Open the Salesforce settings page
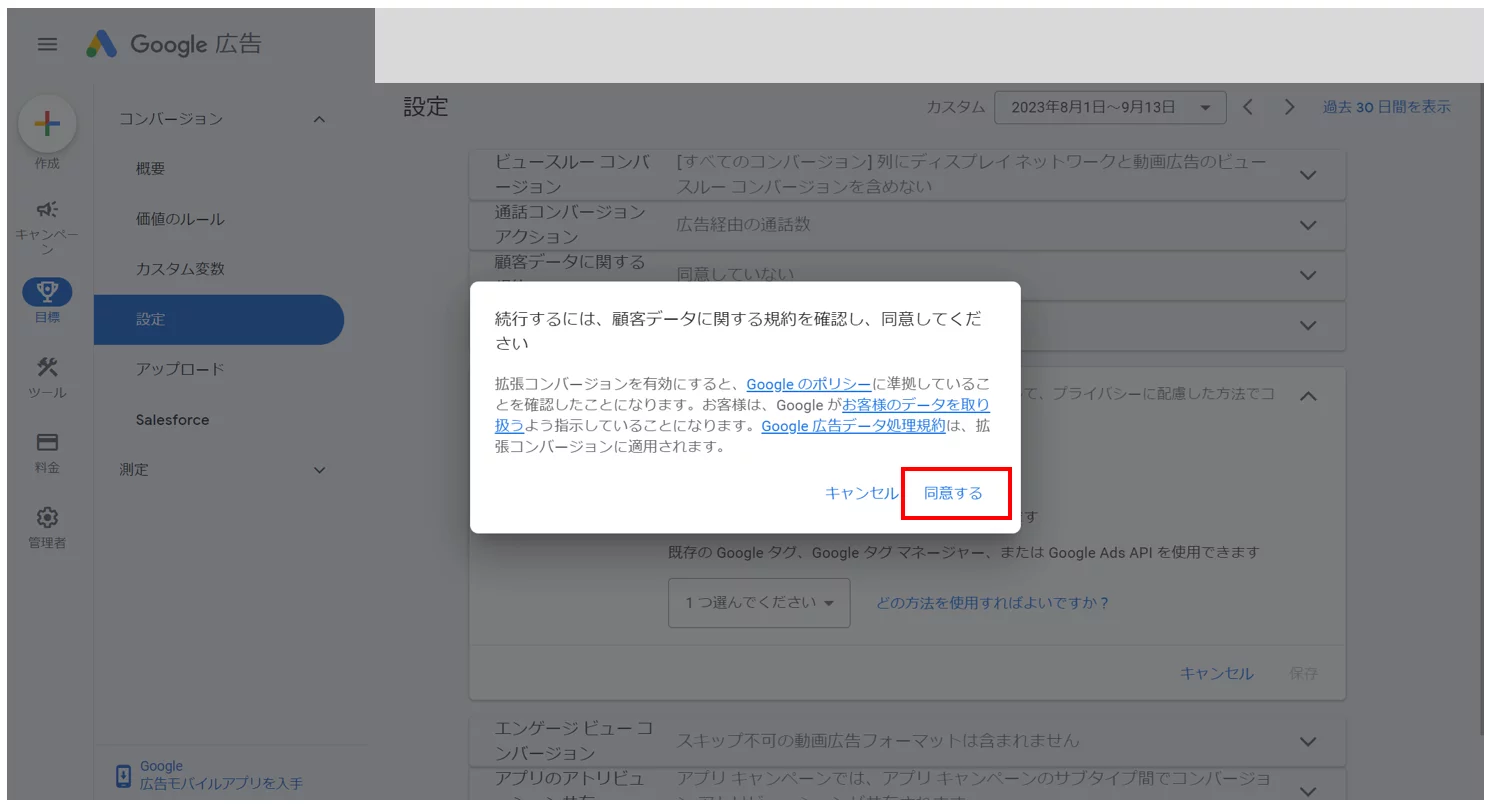This screenshot has height=805, width=1490. click(x=171, y=419)
